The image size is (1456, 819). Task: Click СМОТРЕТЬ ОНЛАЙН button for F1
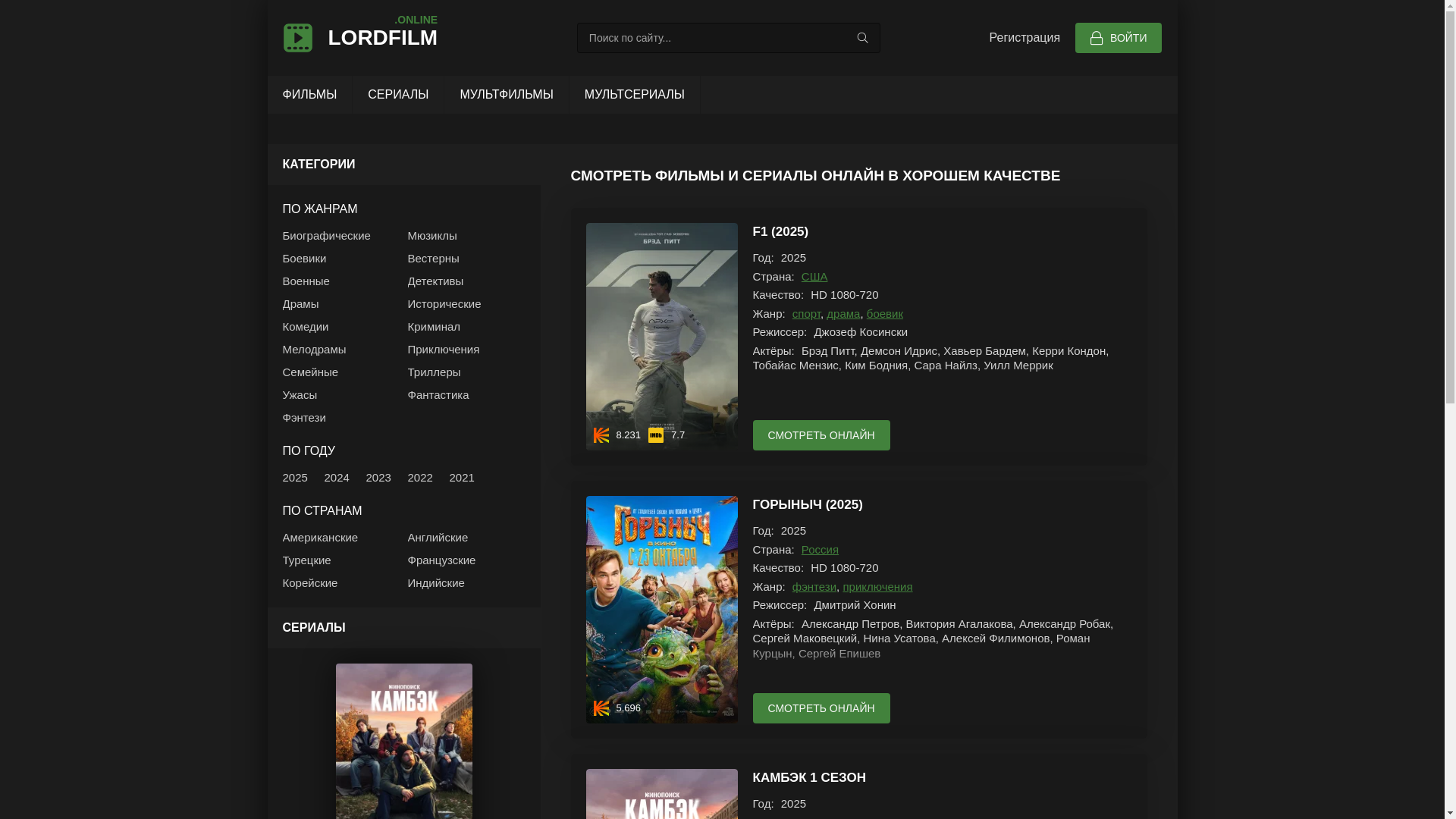821,435
